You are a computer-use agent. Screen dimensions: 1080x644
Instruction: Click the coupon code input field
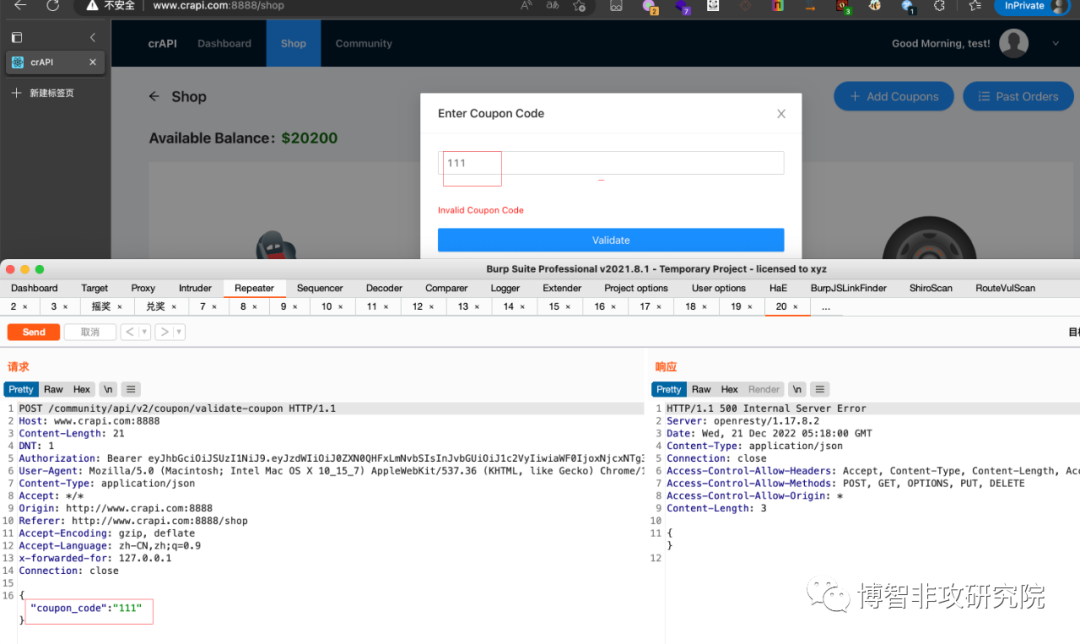click(x=611, y=163)
